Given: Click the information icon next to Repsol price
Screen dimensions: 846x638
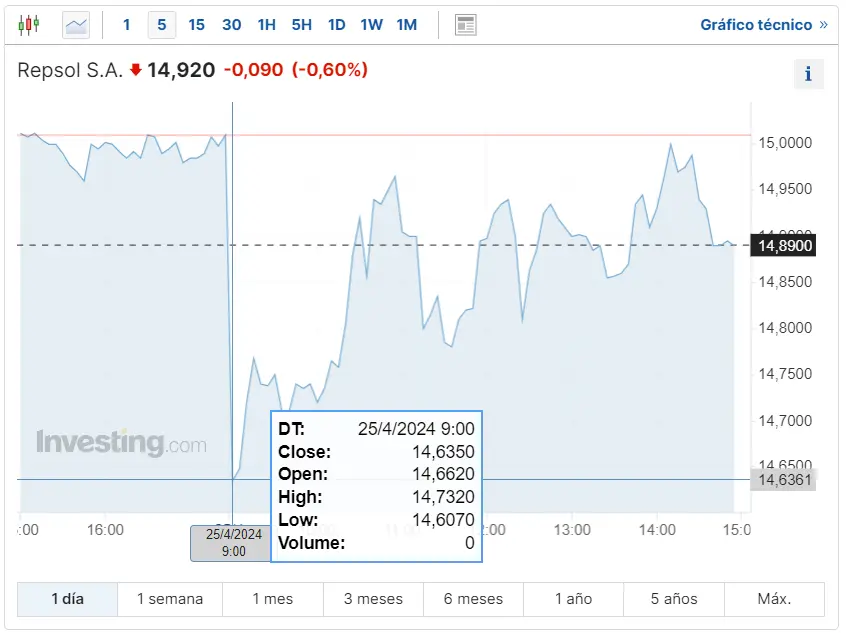Looking at the screenshot, I should 809,73.
